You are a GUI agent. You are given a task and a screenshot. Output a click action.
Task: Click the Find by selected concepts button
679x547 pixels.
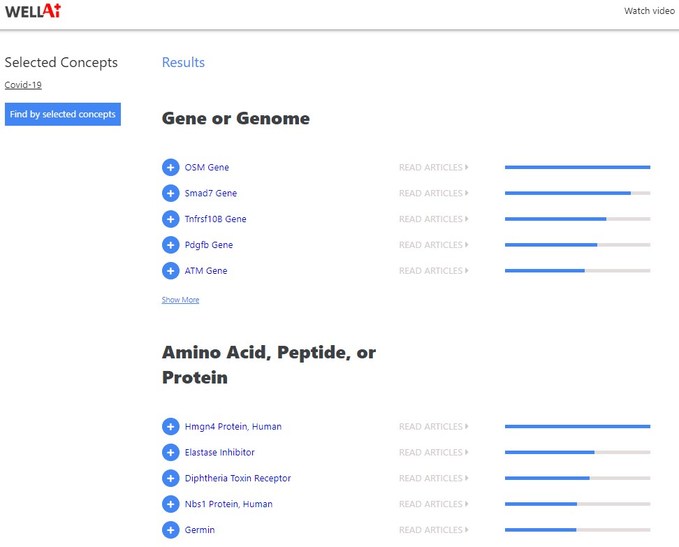(x=63, y=114)
